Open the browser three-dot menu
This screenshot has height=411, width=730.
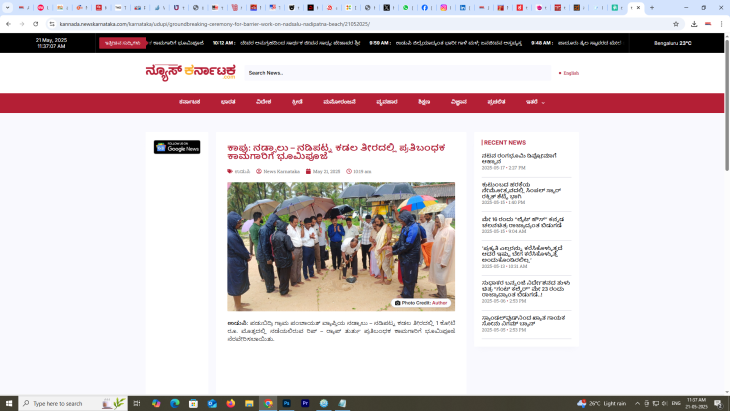tap(721, 23)
